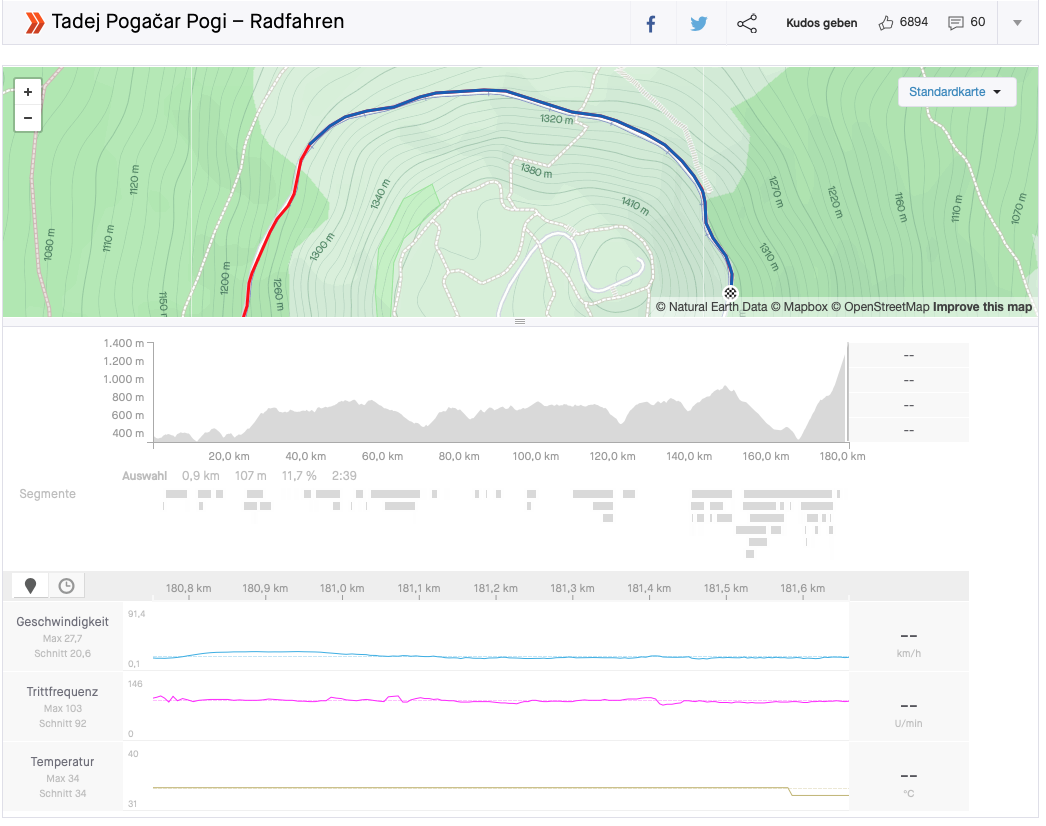Switch chart axis to time clock

coord(66,586)
